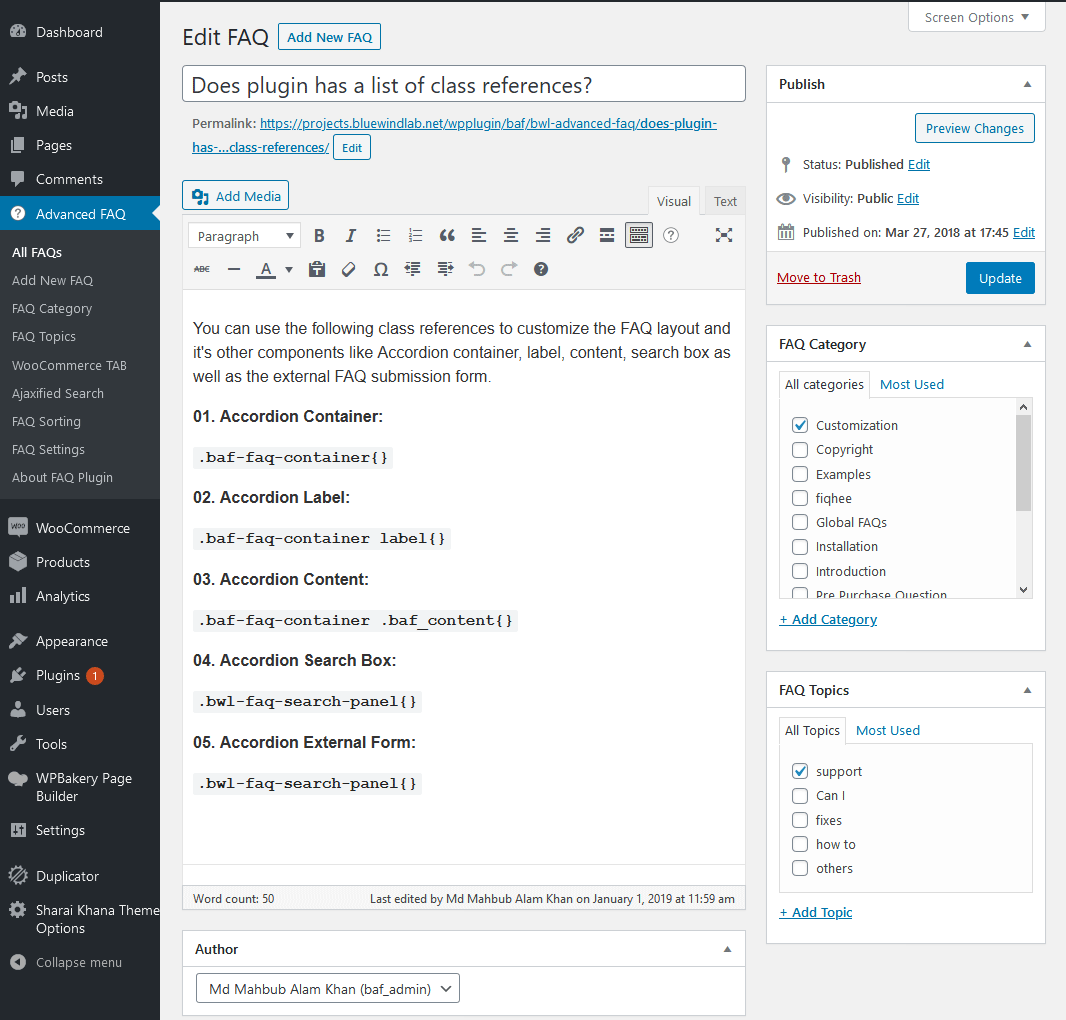
Task: Apply blockquote formatting
Action: click(x=447, y=236)
